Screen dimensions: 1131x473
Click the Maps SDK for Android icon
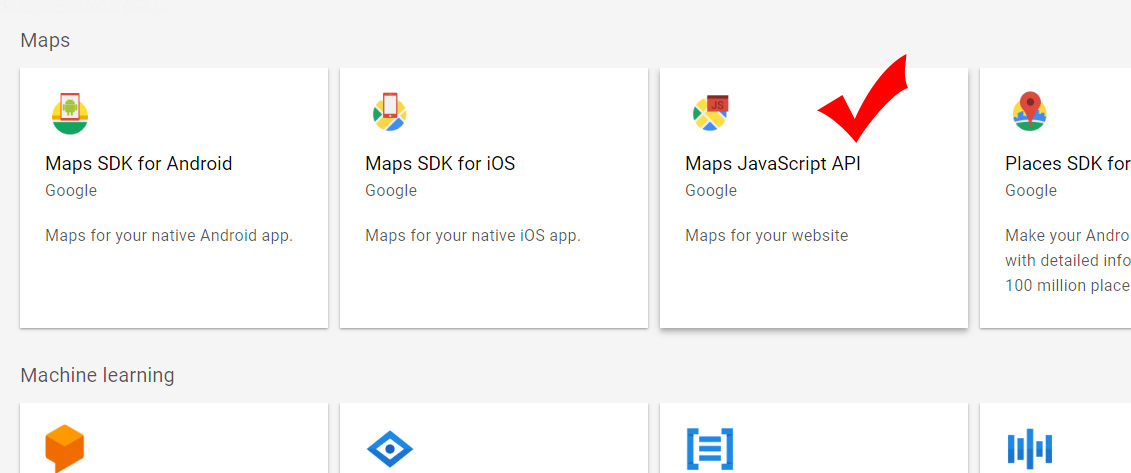[x=70, y=113]
